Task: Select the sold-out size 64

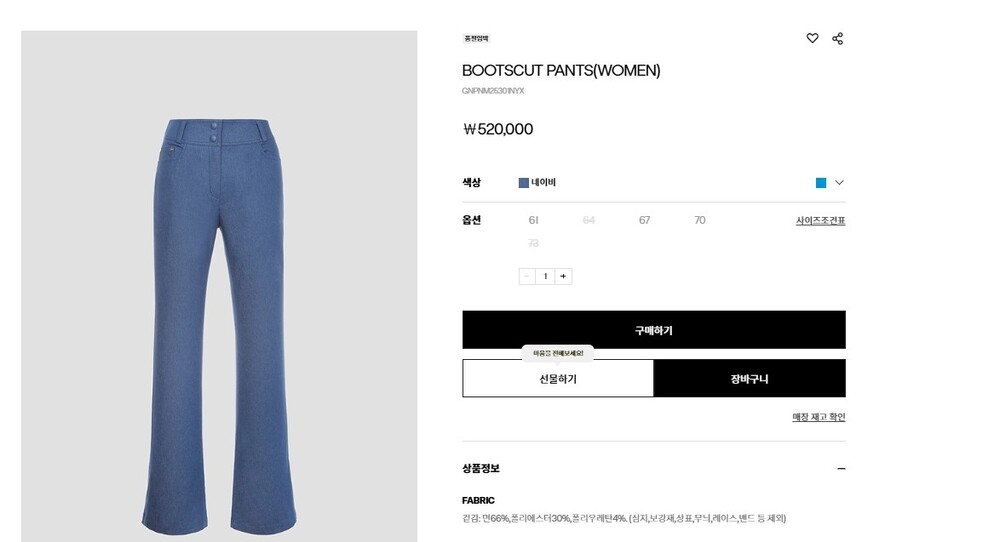Action: (589, 220)
